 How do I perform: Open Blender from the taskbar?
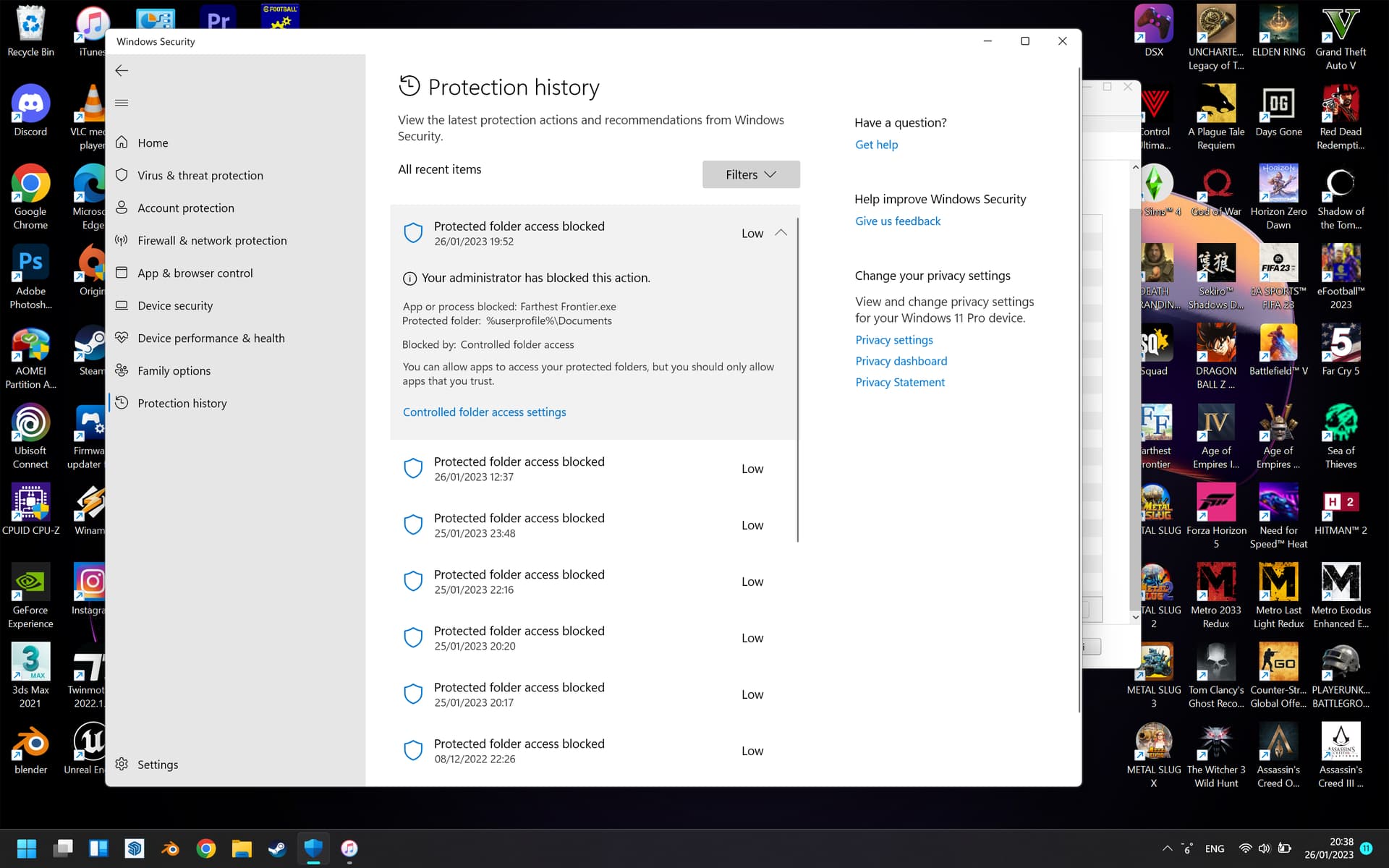pyautogui.click(x=170, y=848)
